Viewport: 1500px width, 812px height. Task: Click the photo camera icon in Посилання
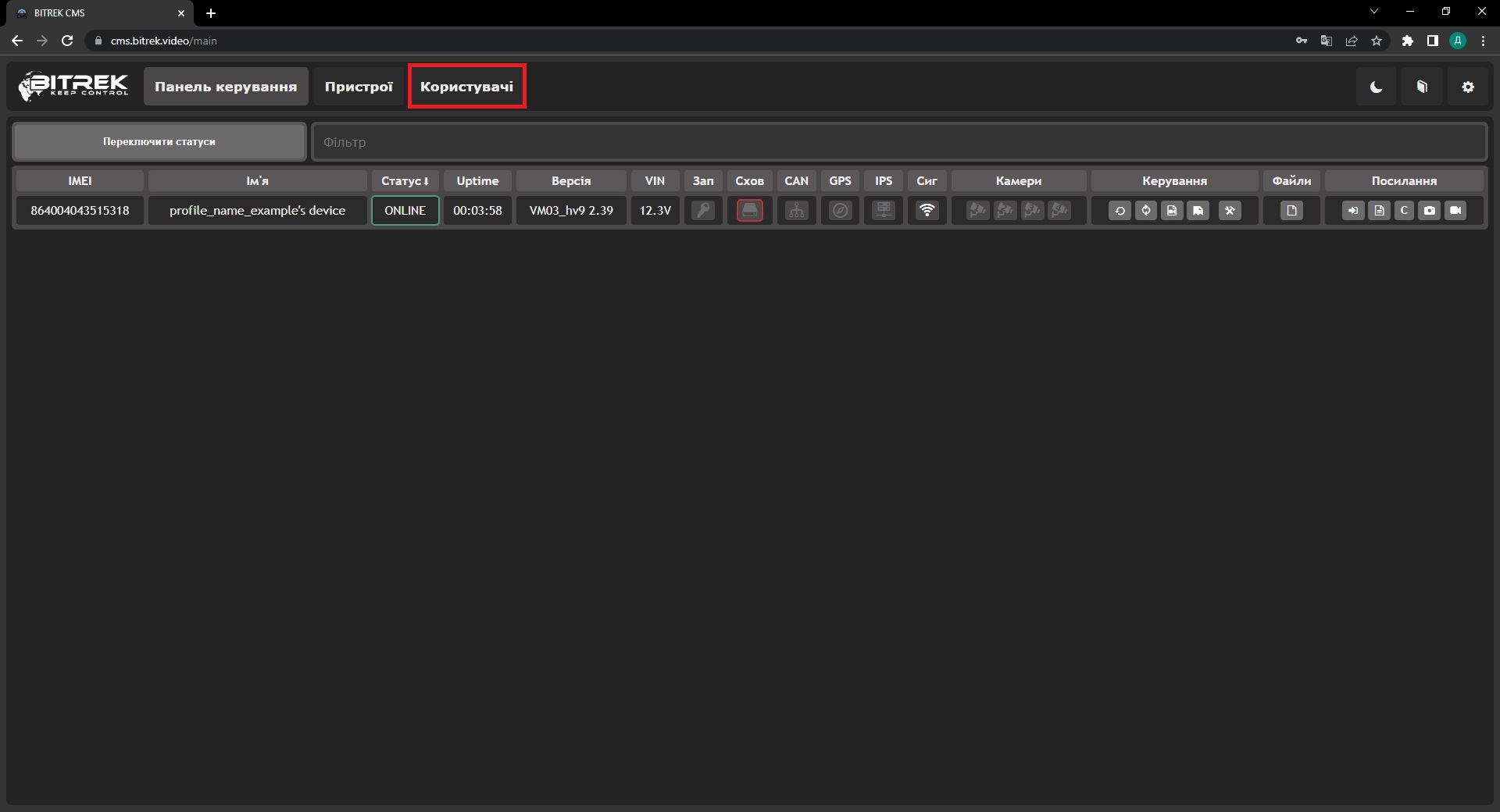1429,211
